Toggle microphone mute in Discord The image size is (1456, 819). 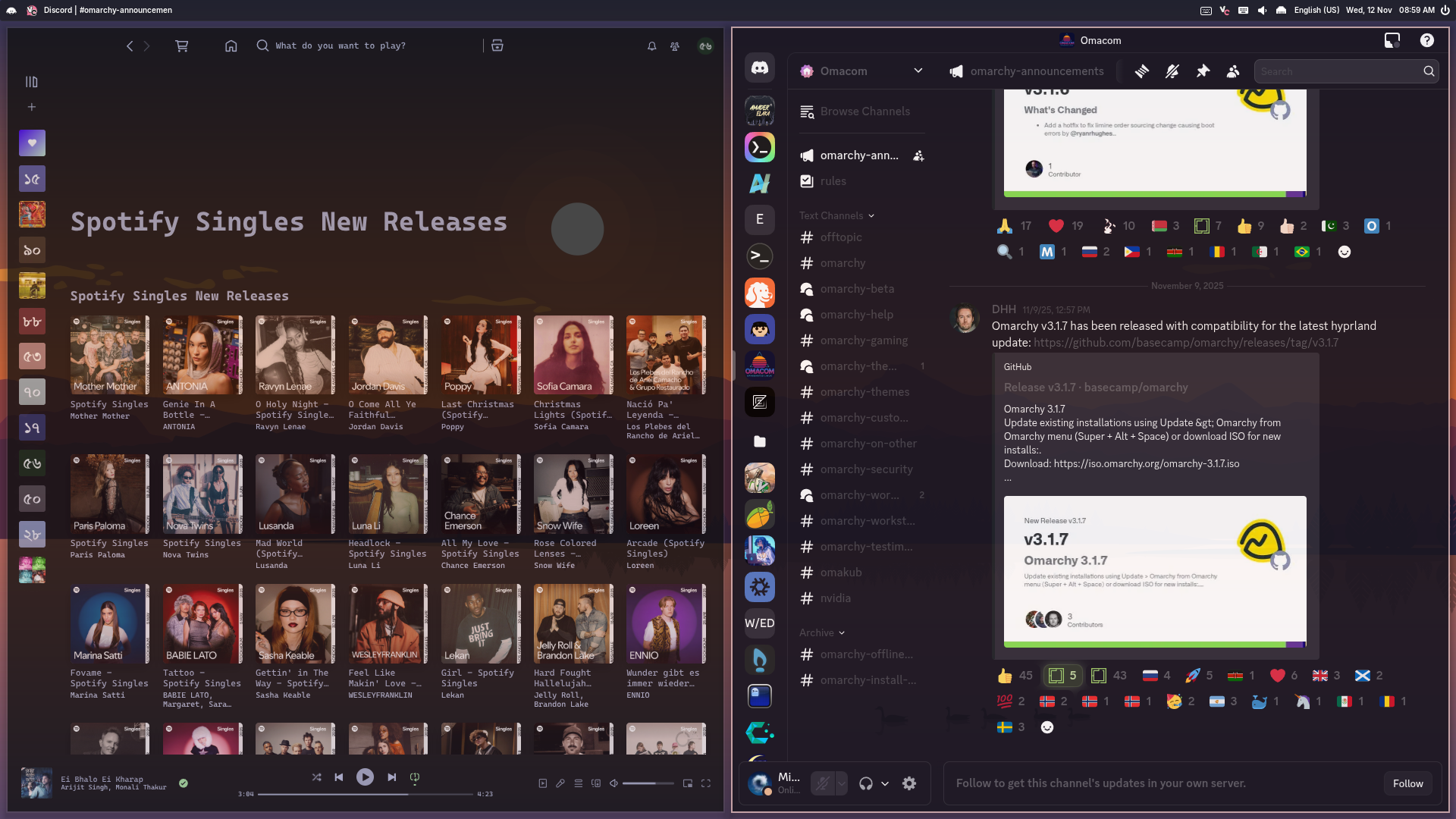tap(823, 783)
